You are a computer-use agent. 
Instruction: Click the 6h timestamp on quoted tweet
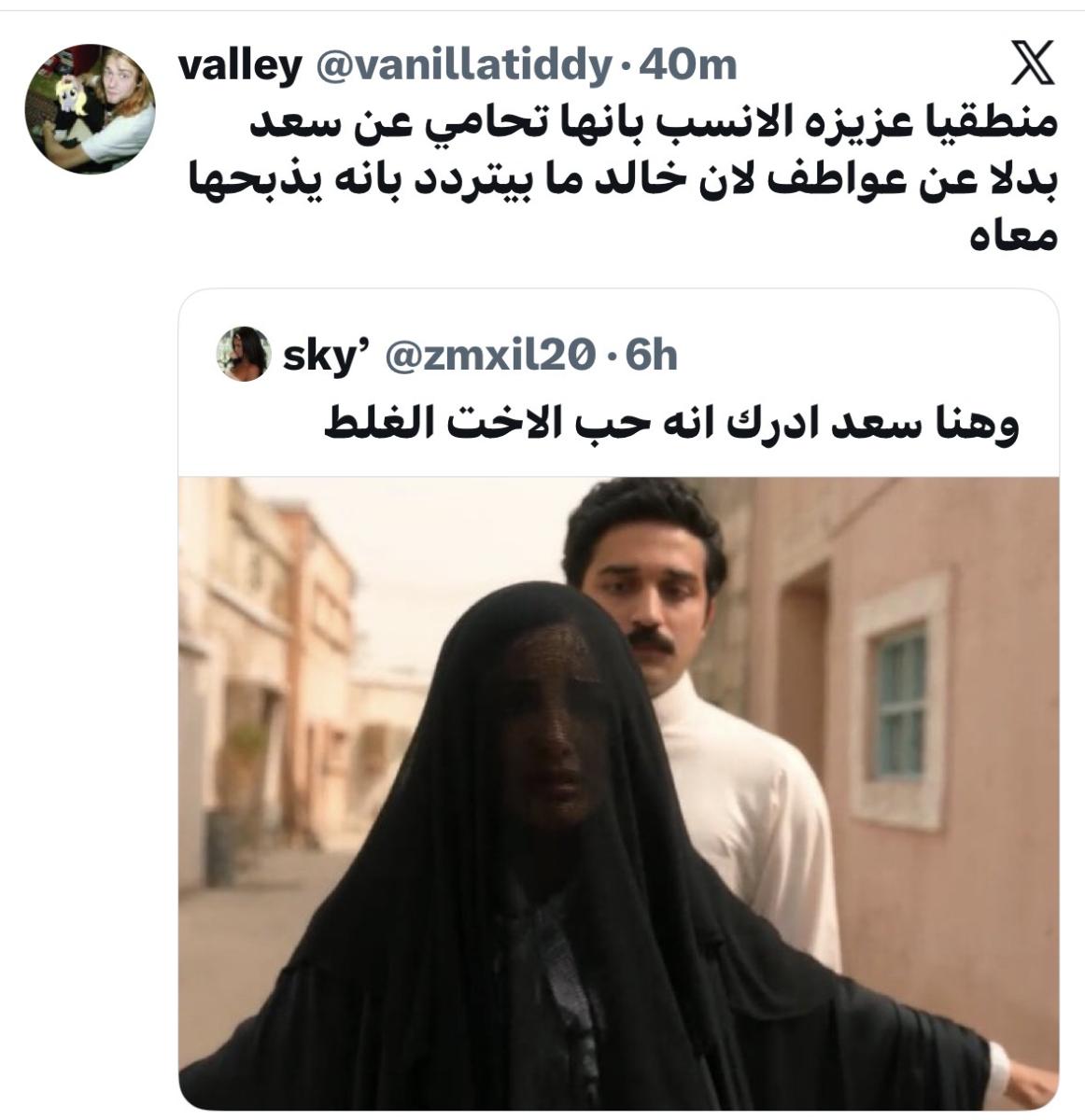click(x=651, y=355)
